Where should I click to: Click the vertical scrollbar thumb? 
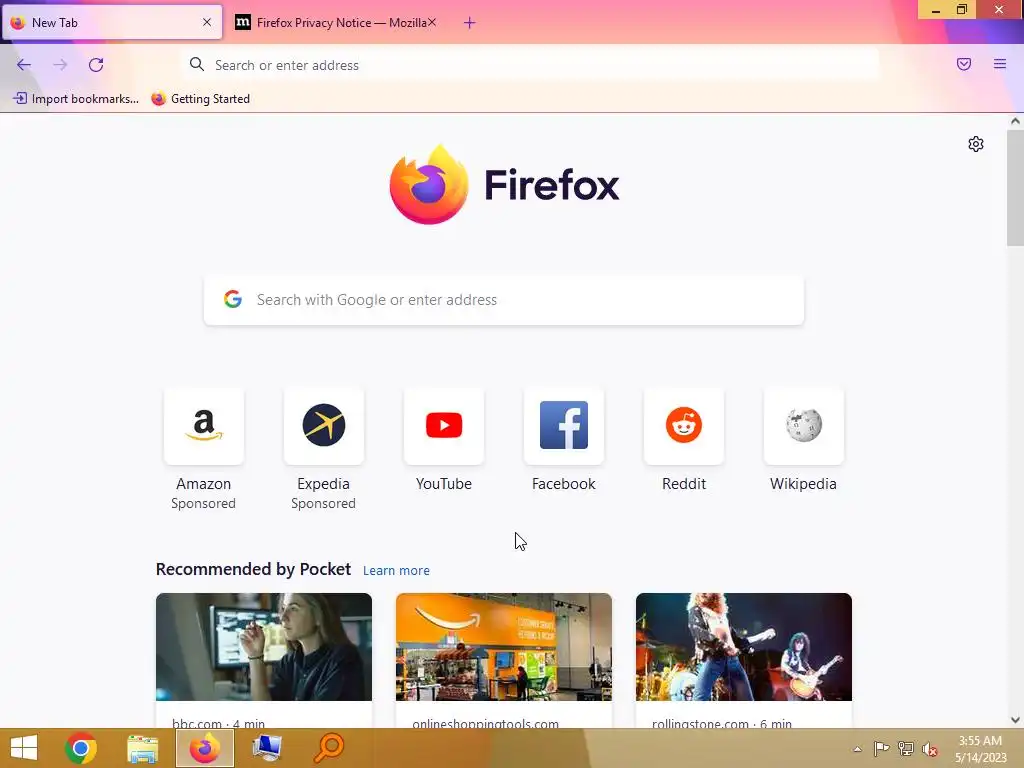pos(1015,187)
